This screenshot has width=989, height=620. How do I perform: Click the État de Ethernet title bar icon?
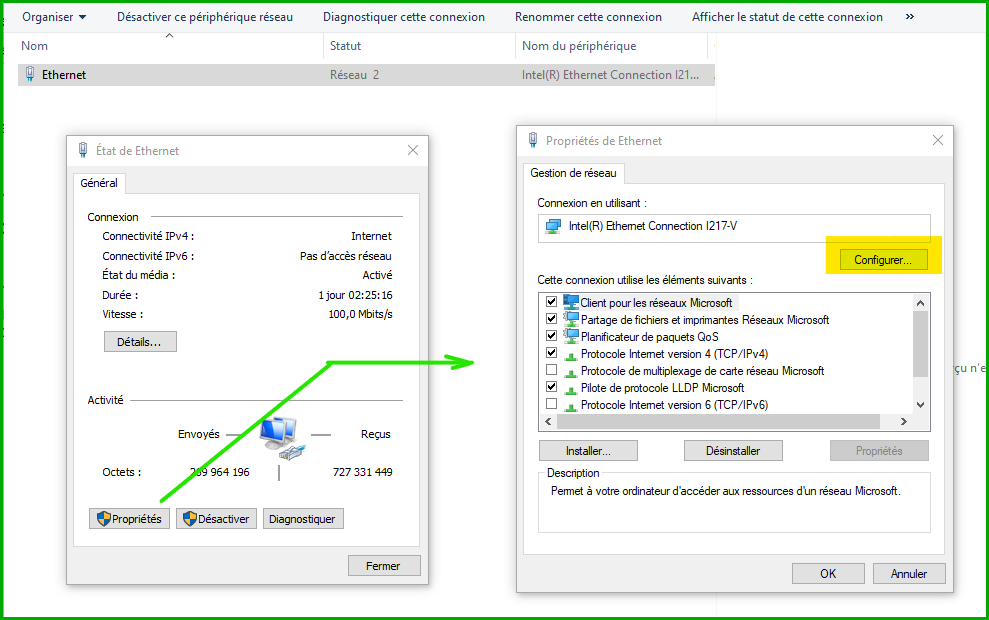pyautogui.click(x=83, y=150)
